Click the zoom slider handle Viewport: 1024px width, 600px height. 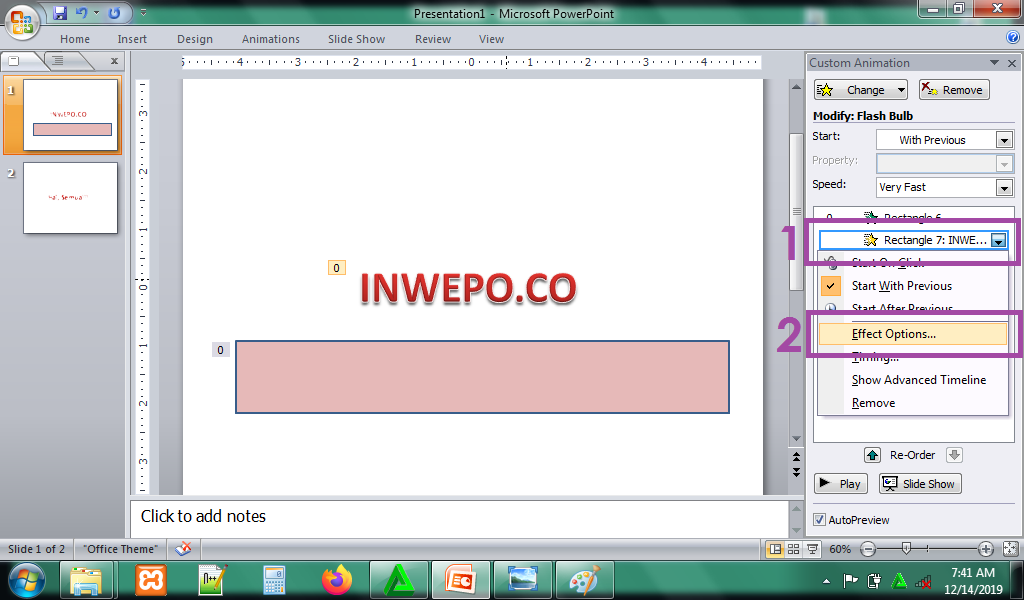point(906,549)
